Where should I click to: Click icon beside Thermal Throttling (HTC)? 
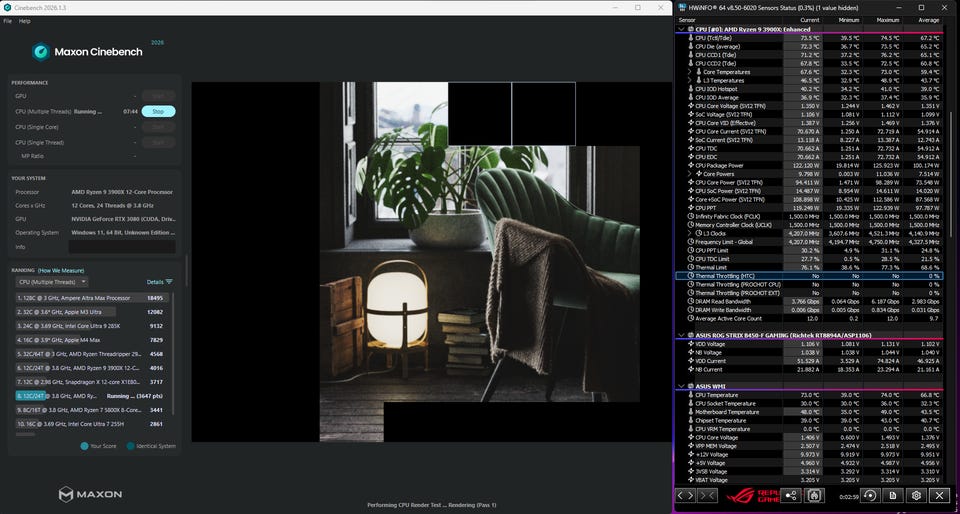pos(691,276)
